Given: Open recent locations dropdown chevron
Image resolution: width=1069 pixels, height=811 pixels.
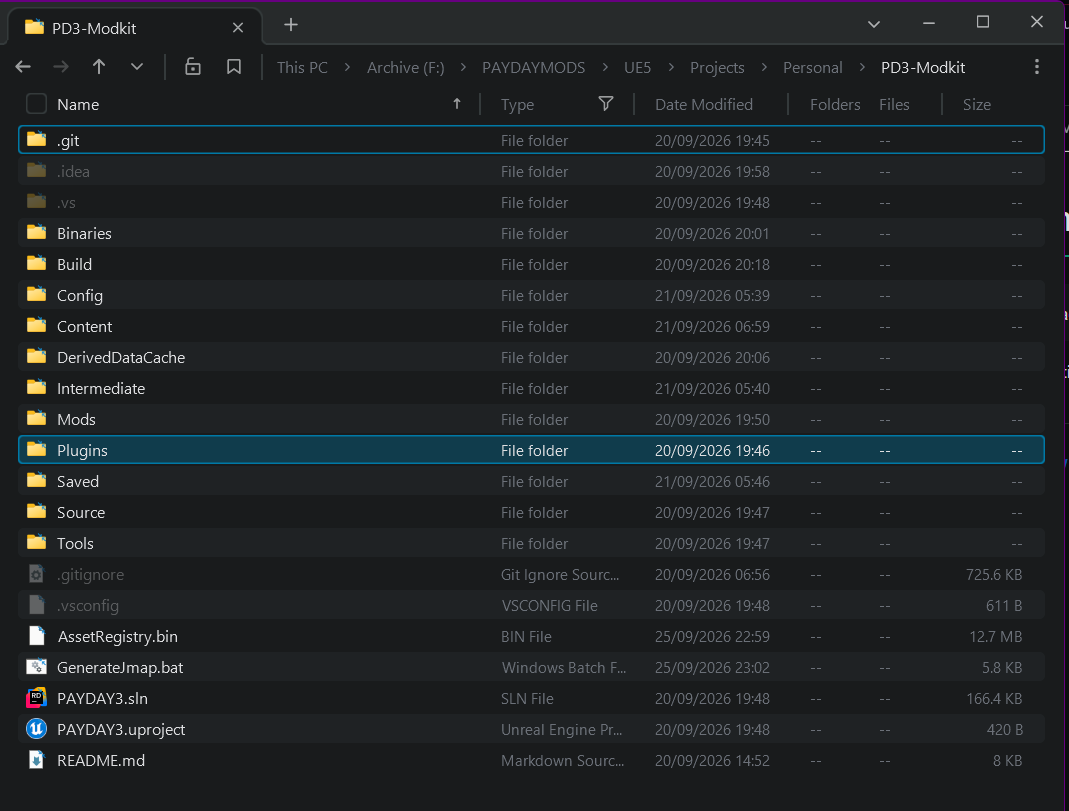Looking at the screenshot, I should 137,67.
